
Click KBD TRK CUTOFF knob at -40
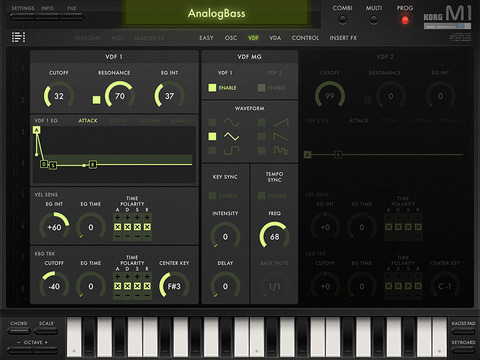54,286
